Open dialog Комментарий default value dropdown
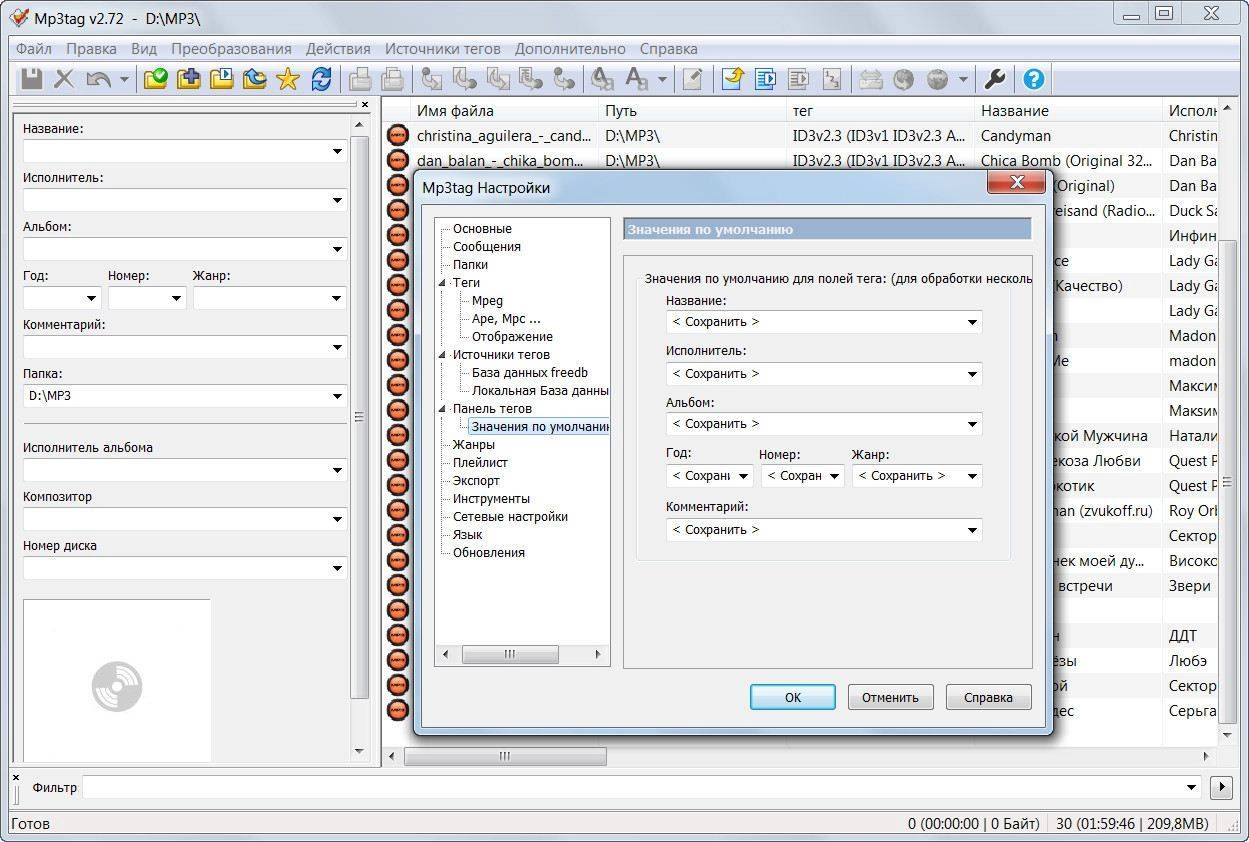 pos(972,530)
